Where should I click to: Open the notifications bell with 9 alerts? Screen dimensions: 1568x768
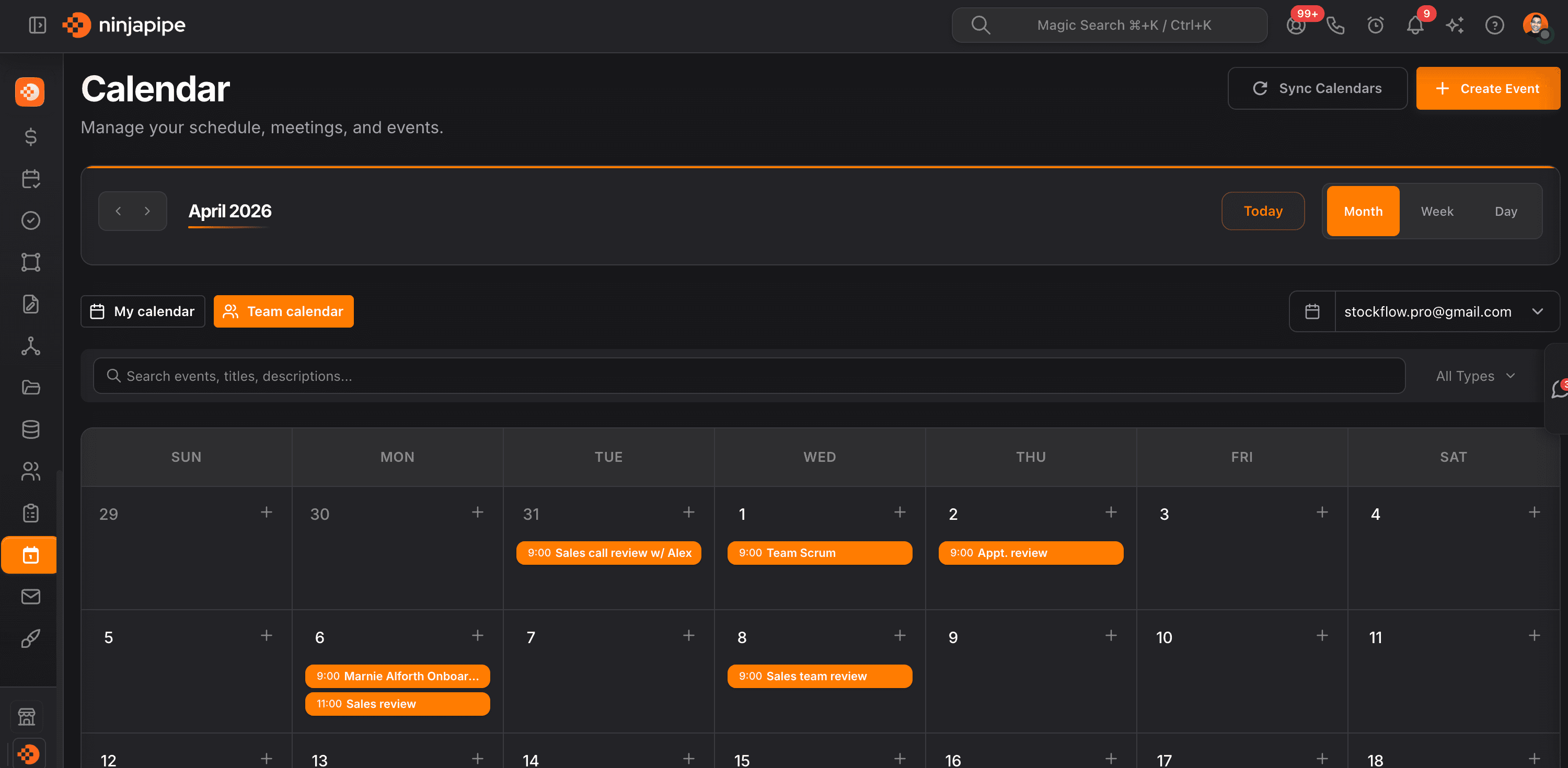(1415, 25)
